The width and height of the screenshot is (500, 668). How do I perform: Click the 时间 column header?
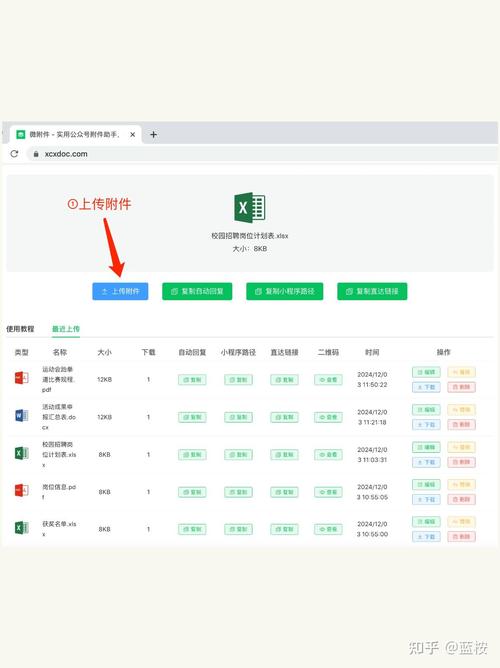[372, 352]
